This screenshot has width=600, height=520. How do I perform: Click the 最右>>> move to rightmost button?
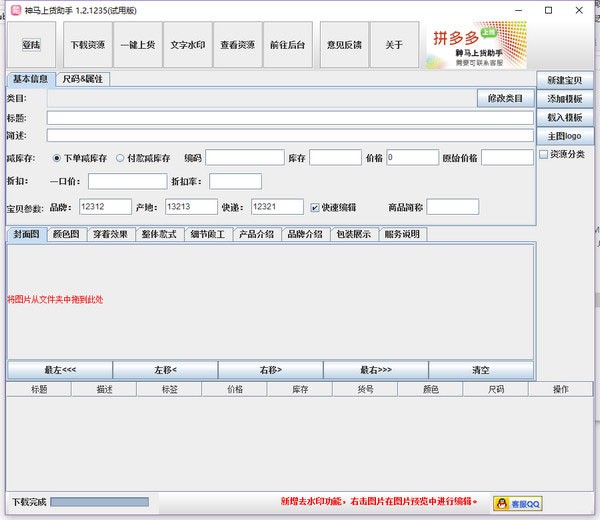tap(376, 370)
